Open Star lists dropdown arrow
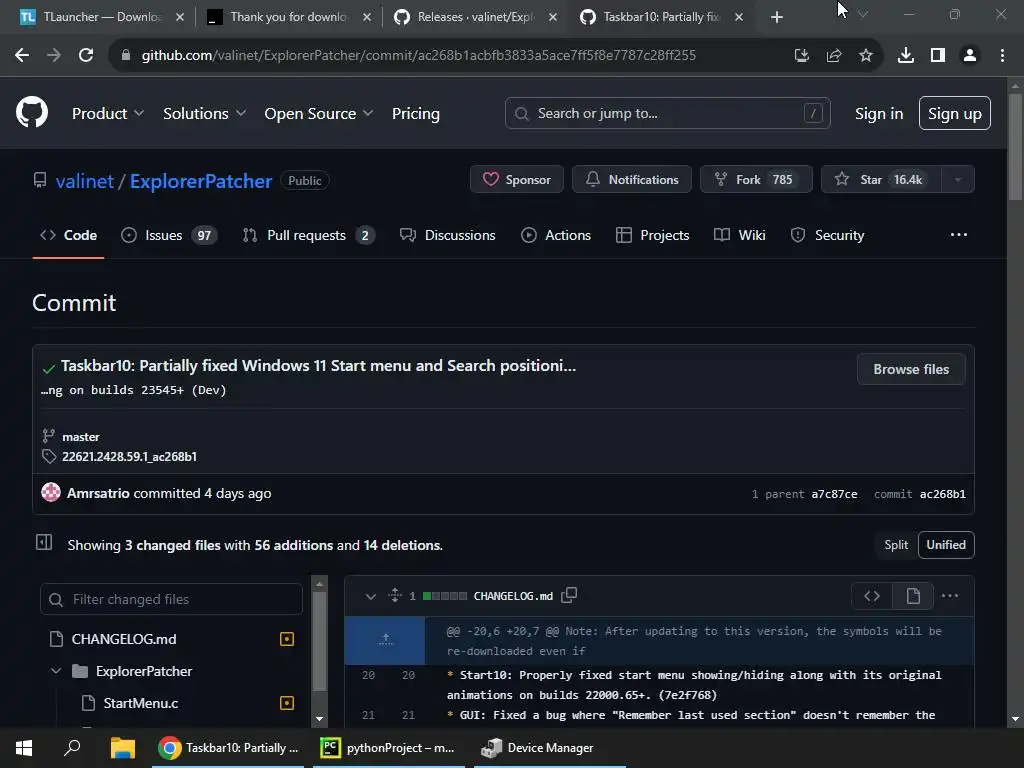The width and height of the screenshot is (1024, 768). pos(957,180)
